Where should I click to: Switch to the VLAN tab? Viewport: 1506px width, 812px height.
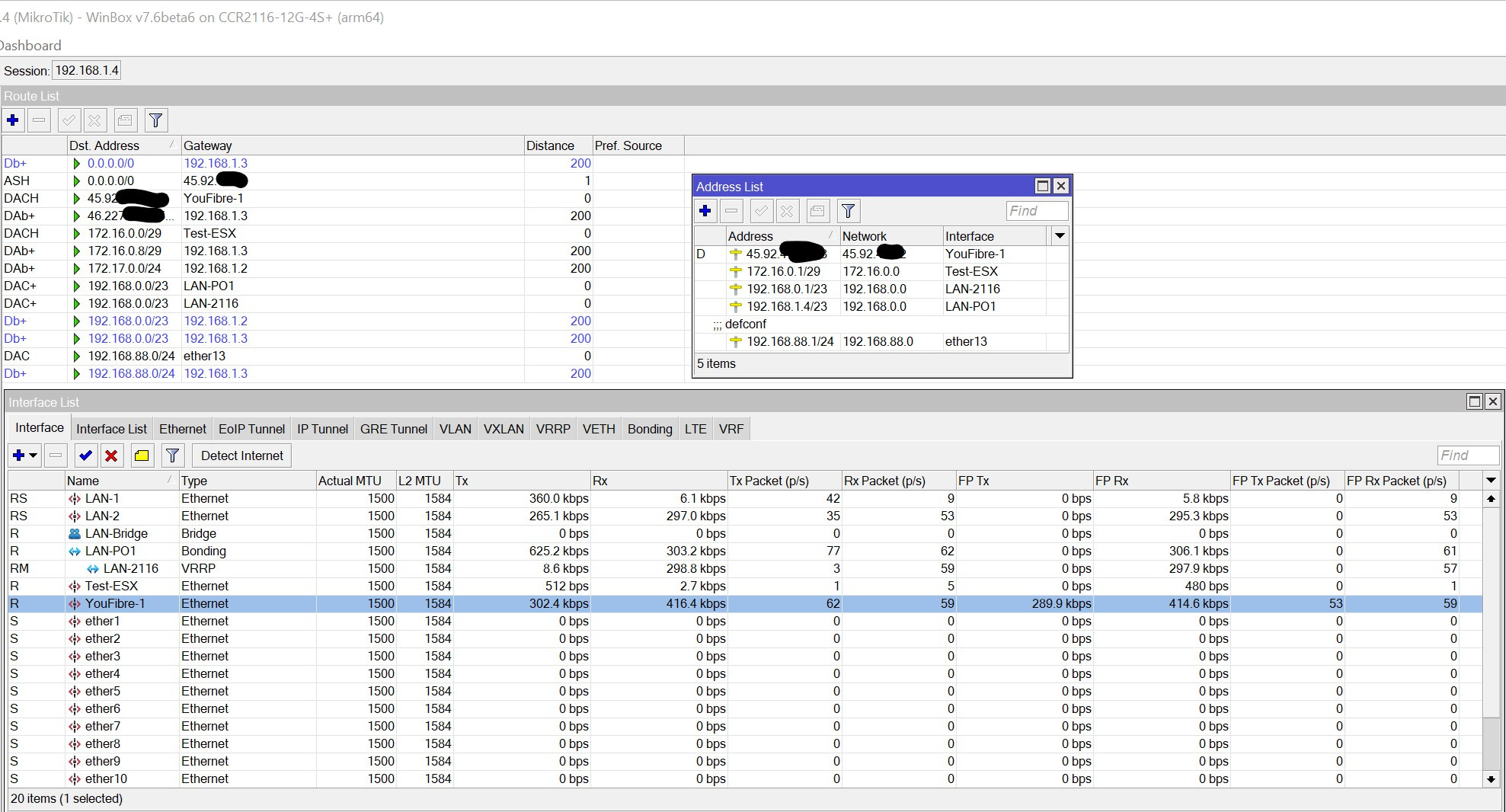[x=455, y=429]
